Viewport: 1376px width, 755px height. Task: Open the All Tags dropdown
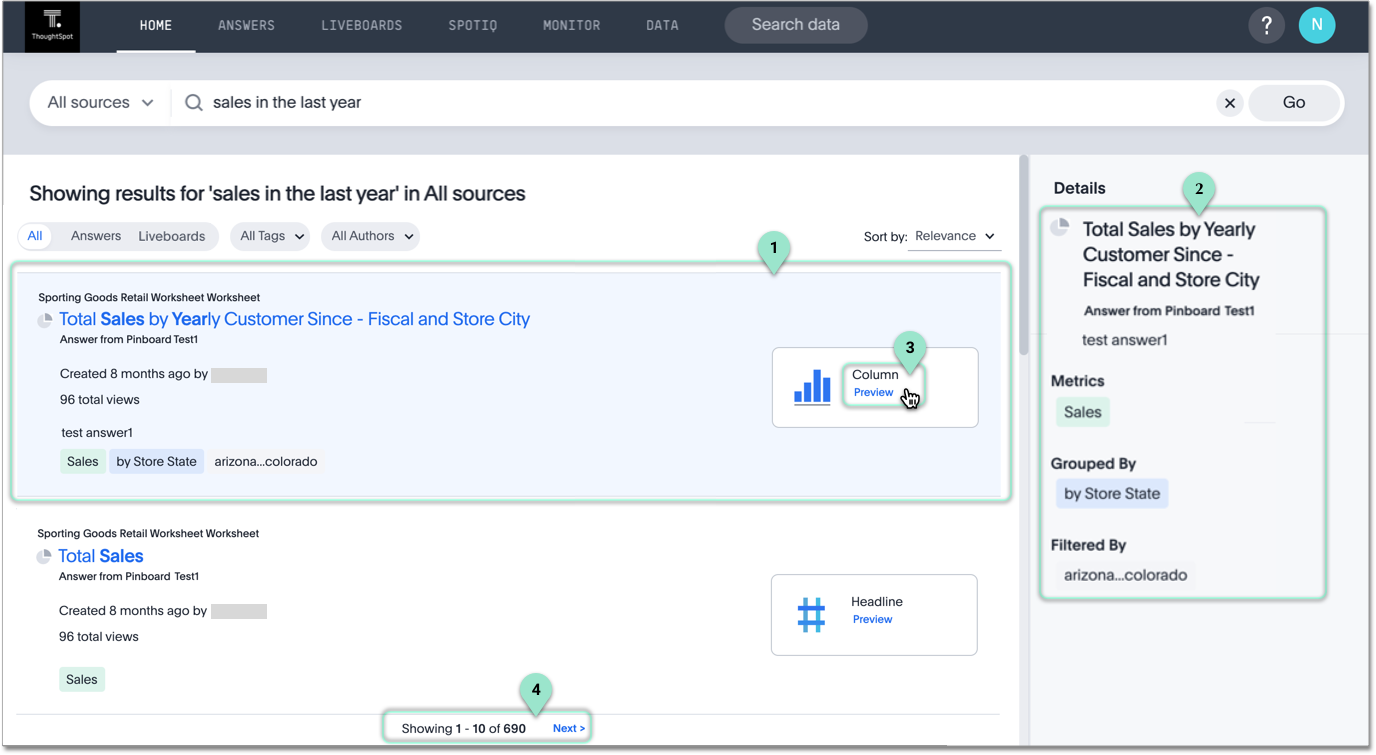click(x=271, y=236)
